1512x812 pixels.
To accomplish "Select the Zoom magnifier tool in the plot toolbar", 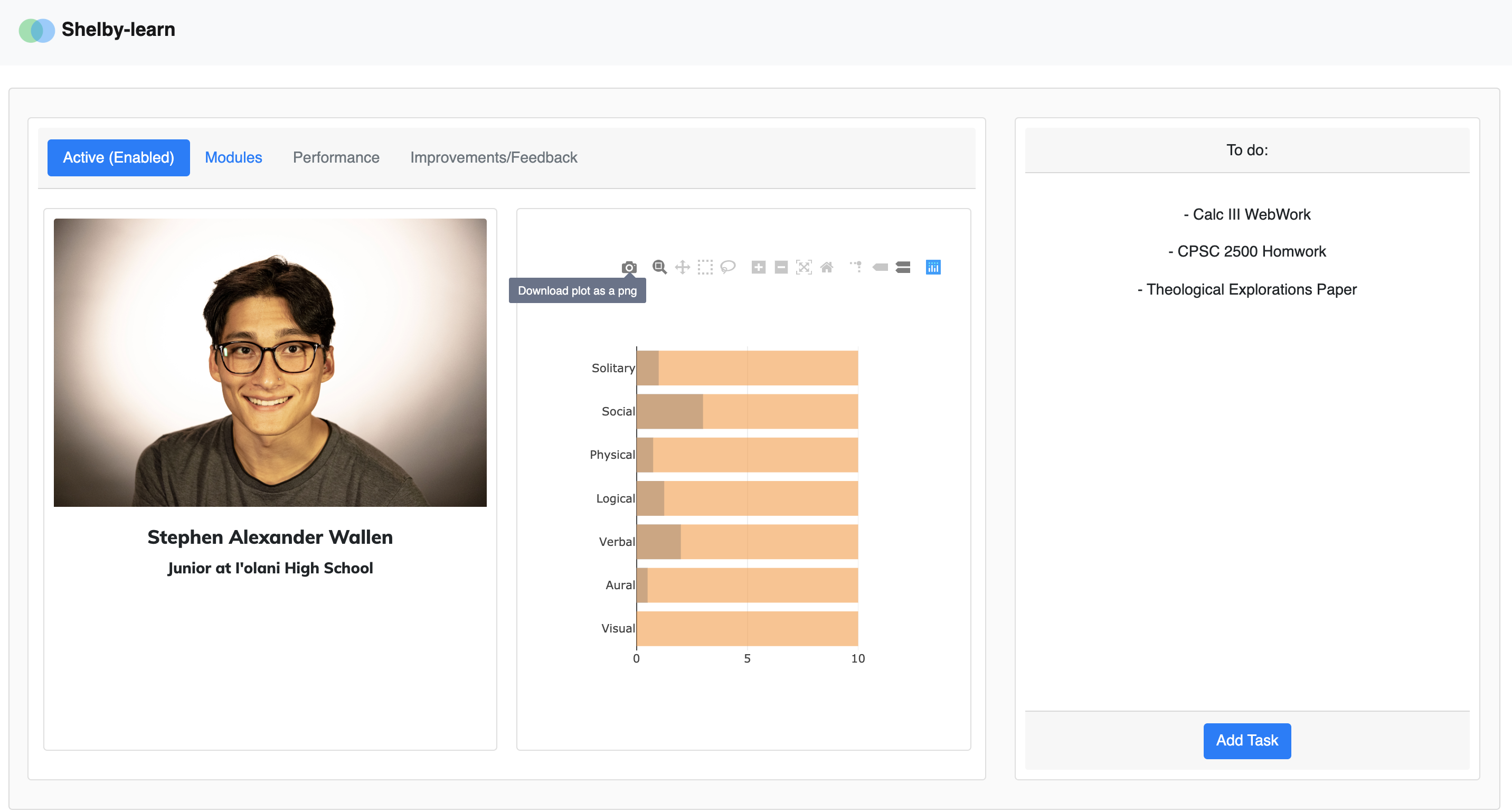I will pos(659,268).
